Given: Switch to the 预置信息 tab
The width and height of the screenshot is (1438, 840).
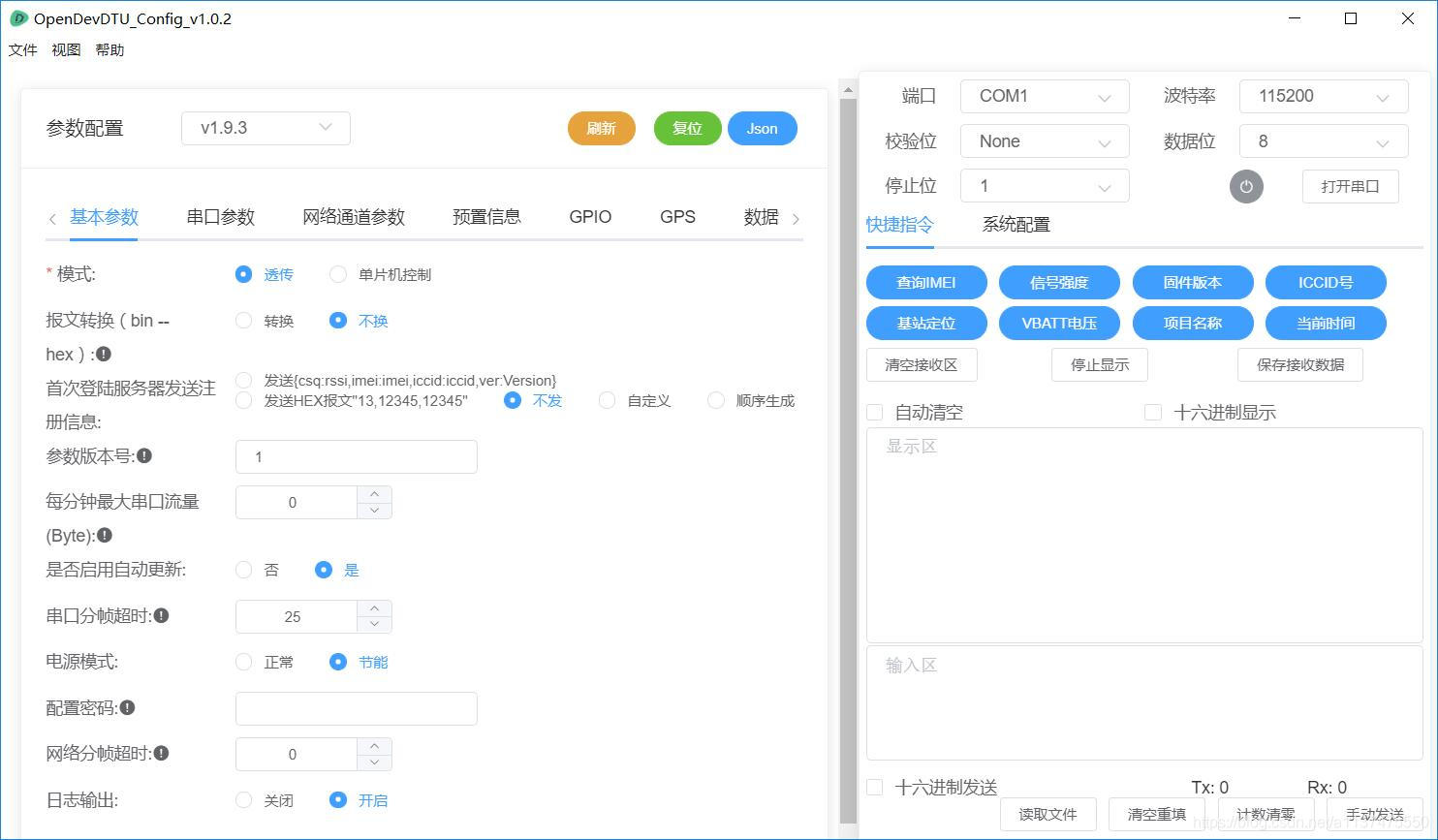Looking at the screenshot, I should click(x=486, y=217).
